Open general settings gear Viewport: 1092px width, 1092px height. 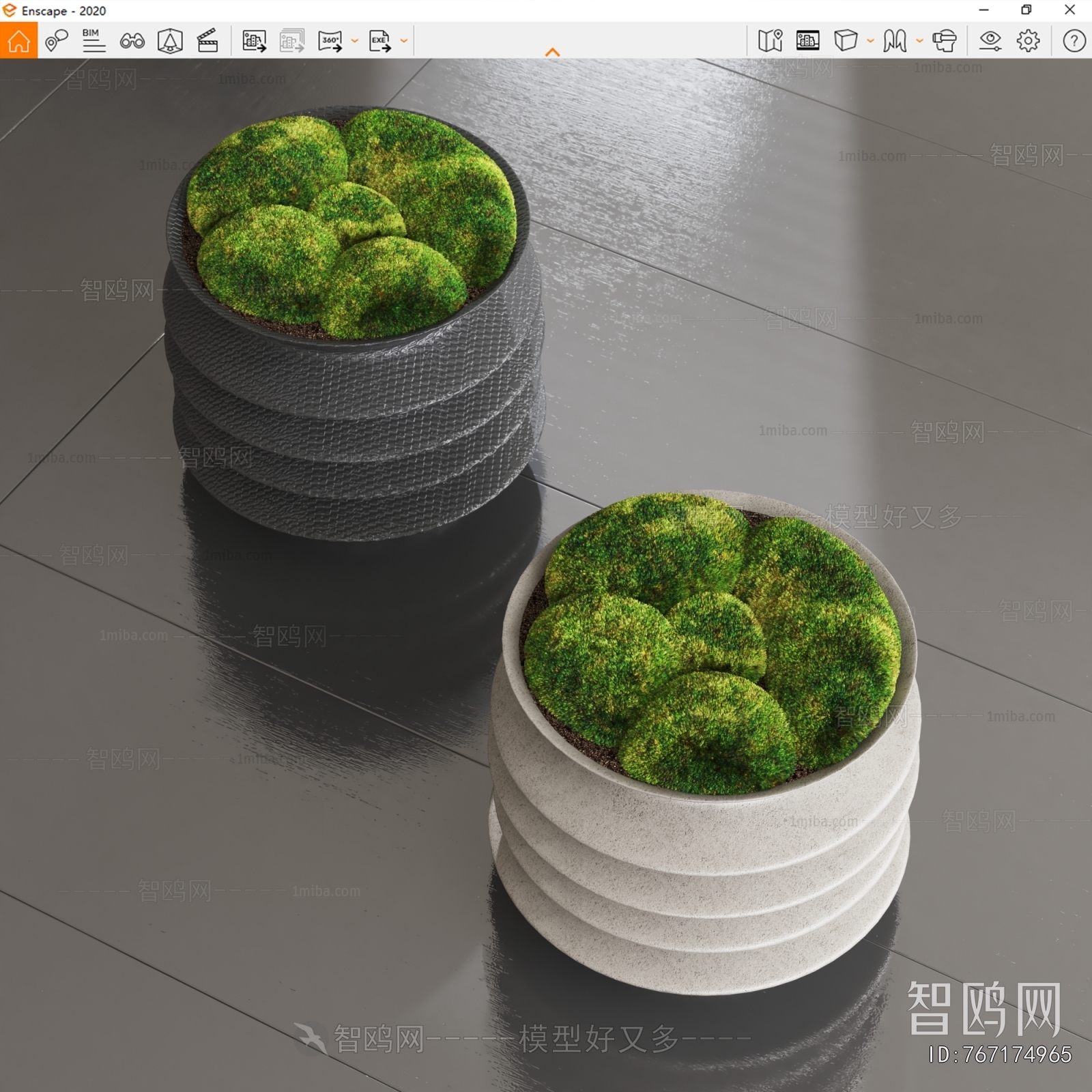[1028, 41]
